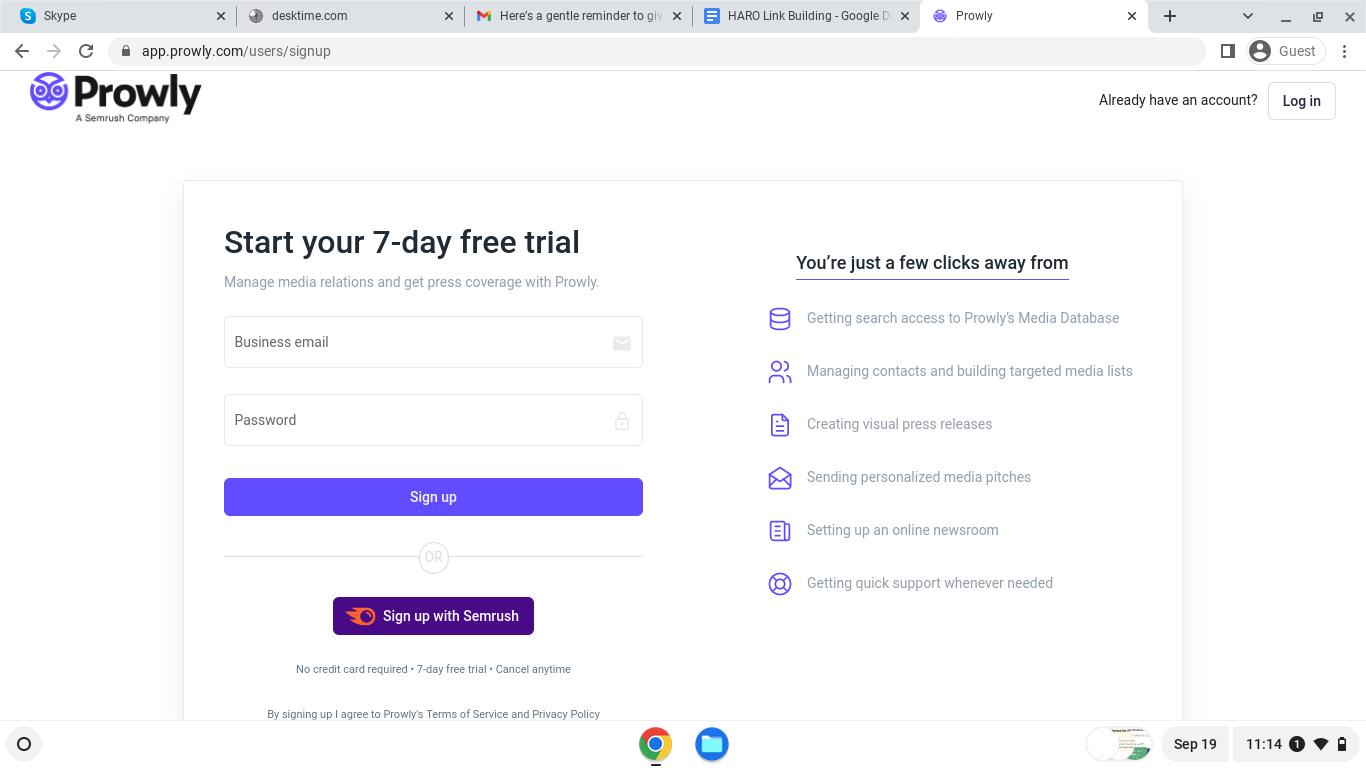Click the managing contacts people icon
The height and width of the screenshot is (768, 1366).
click(780, 372)
